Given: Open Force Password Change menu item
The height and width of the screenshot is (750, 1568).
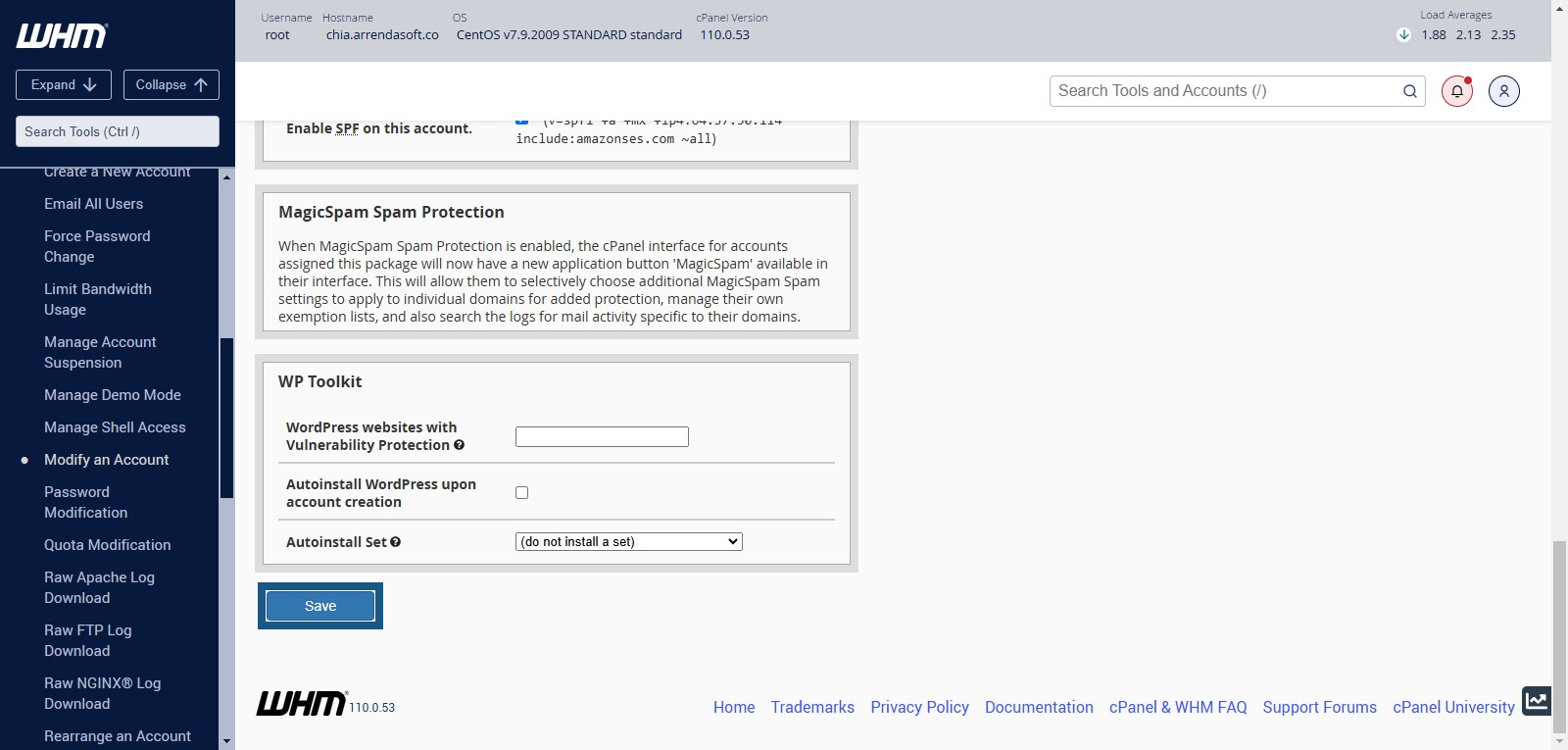Looking at the screenshot, I should click(97, 246).
